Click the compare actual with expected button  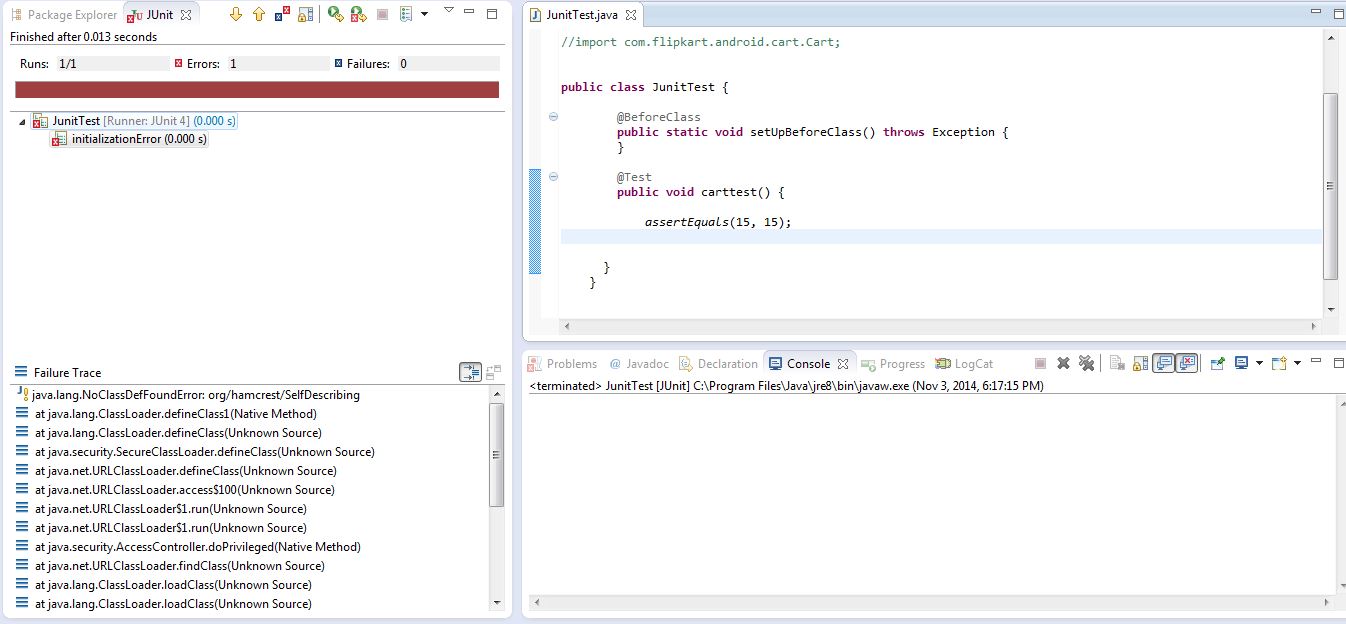[493, 372]
